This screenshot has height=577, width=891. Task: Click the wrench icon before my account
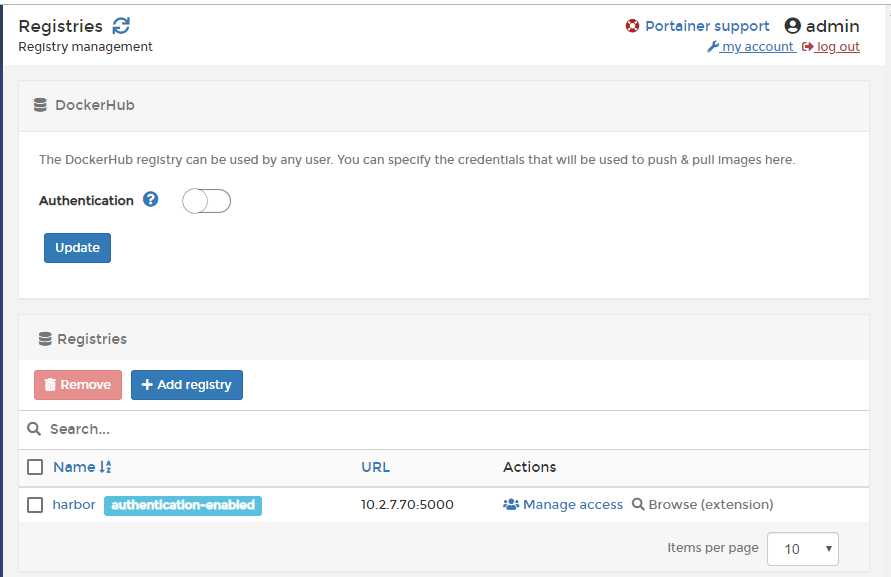coord(713,47)
